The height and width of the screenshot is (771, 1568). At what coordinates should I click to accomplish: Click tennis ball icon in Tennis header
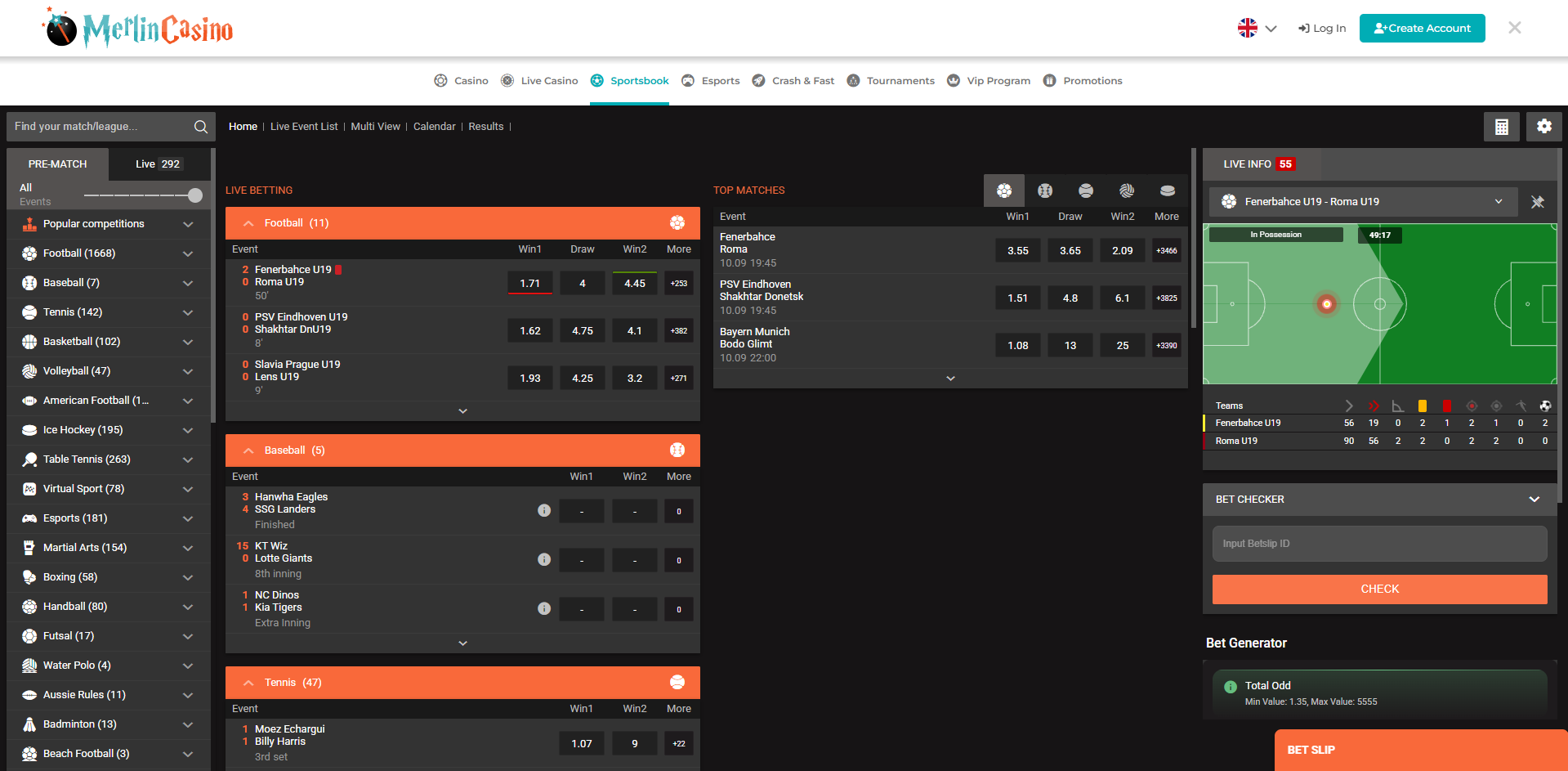click(x=677, y=682)
